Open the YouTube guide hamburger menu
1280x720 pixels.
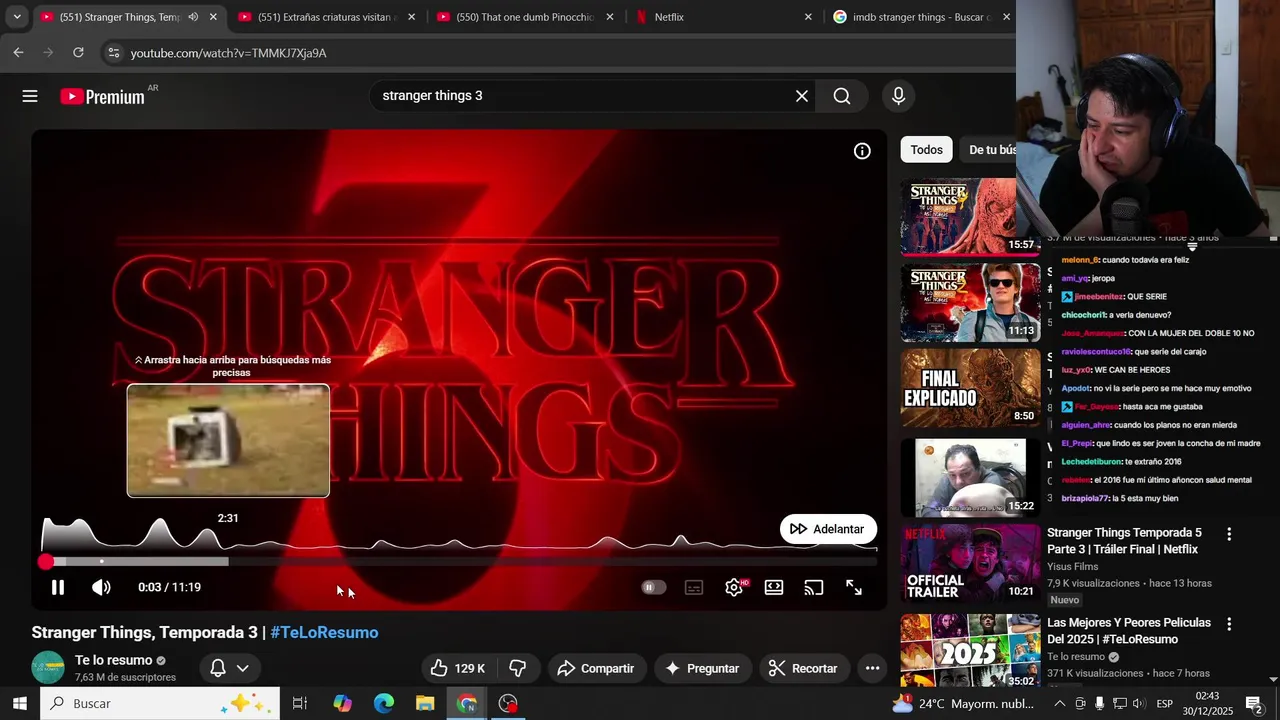(x=30, y=96)
